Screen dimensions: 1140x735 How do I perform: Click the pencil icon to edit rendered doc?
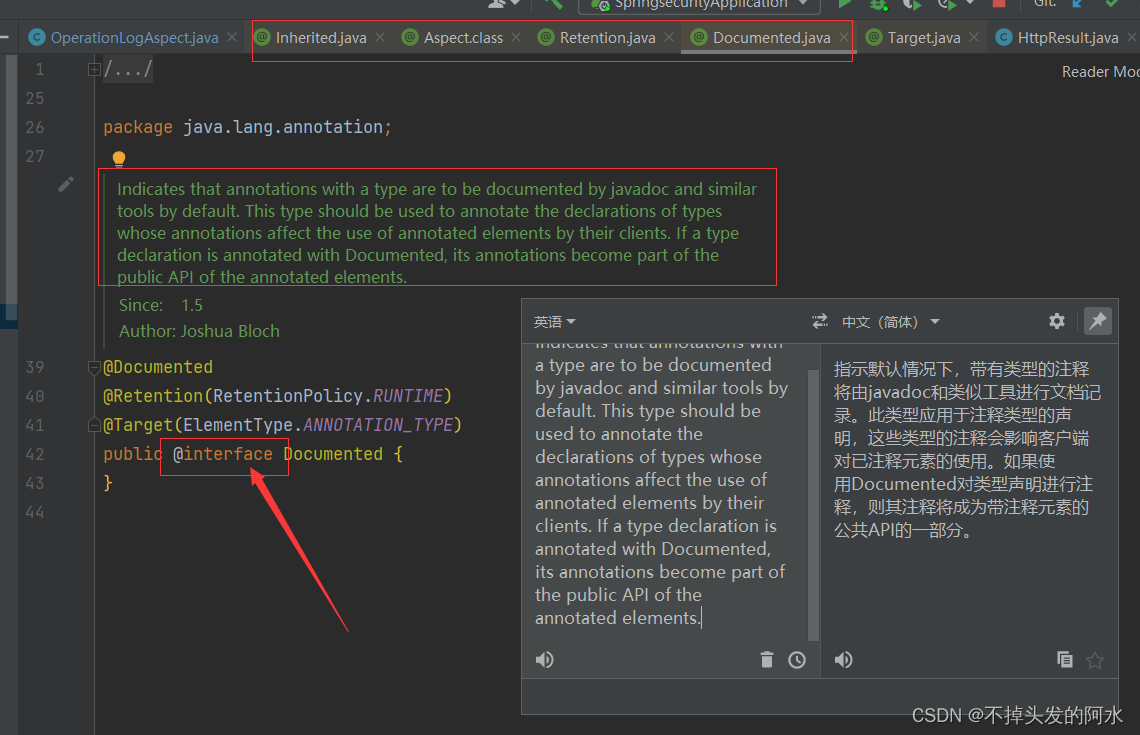click(65, 185)
